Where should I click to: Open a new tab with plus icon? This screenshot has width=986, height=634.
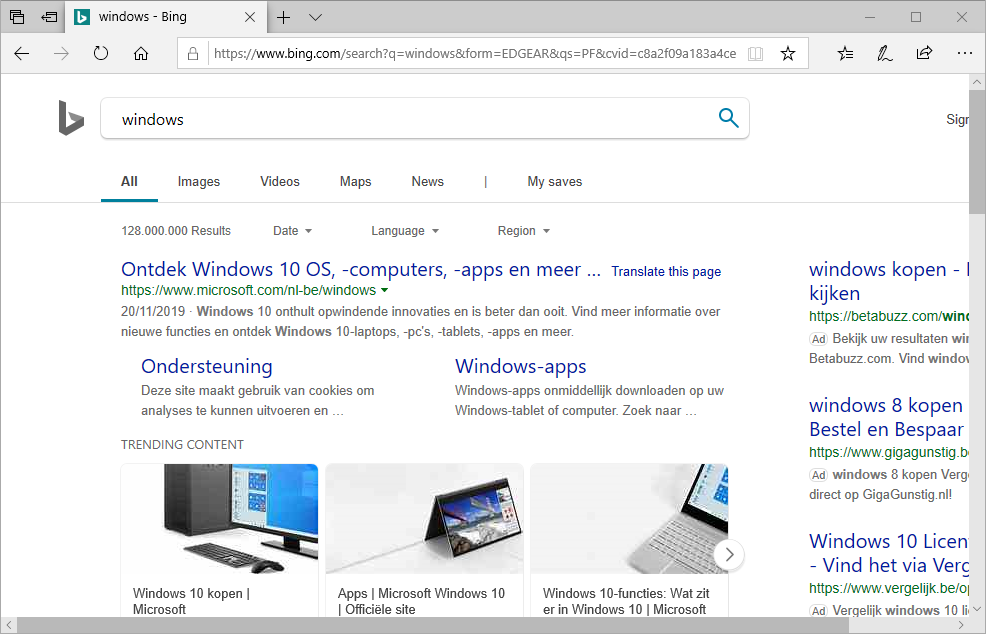[284, 17]
